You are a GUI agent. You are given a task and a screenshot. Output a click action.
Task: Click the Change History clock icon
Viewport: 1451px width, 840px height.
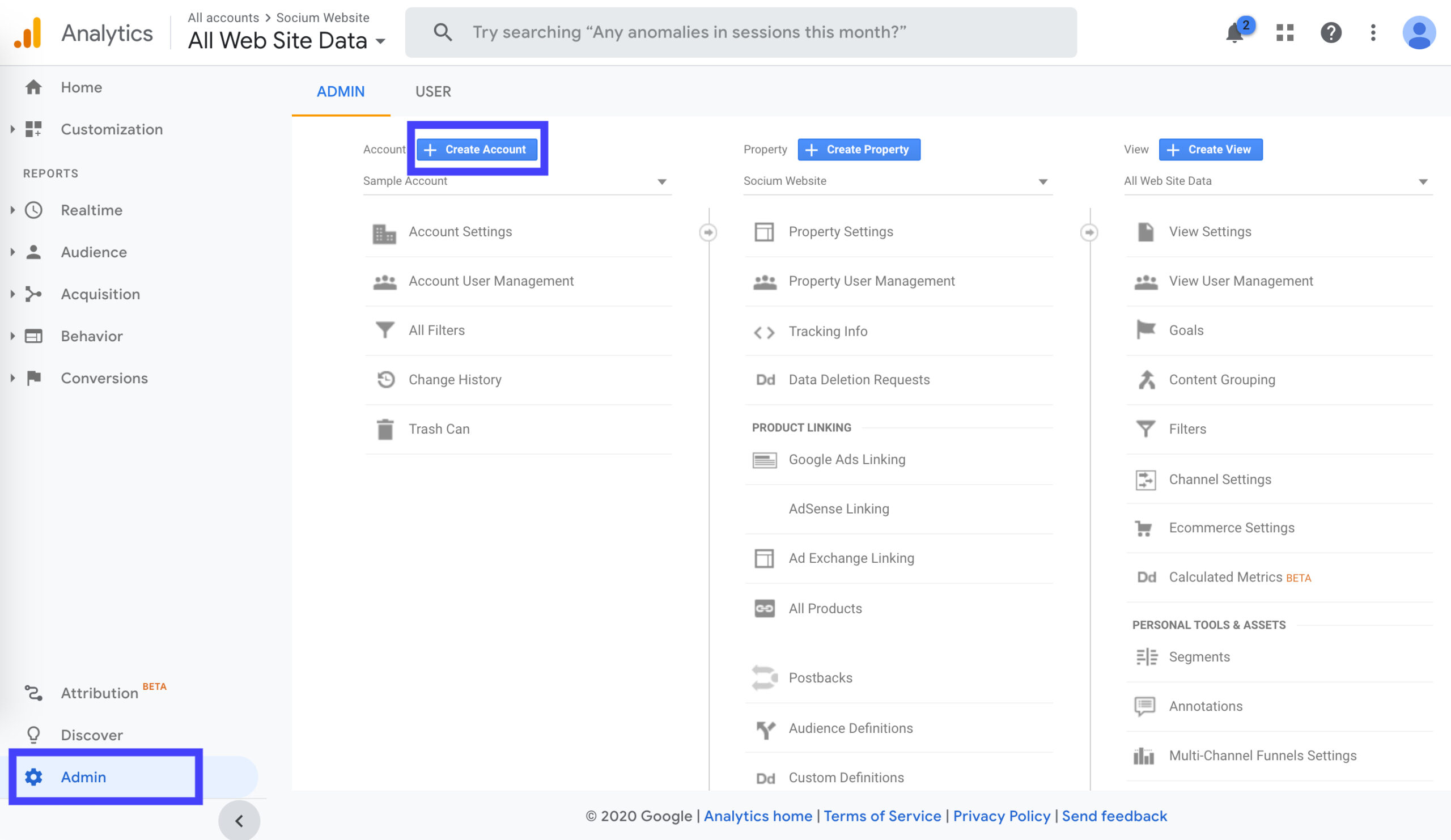385,379
